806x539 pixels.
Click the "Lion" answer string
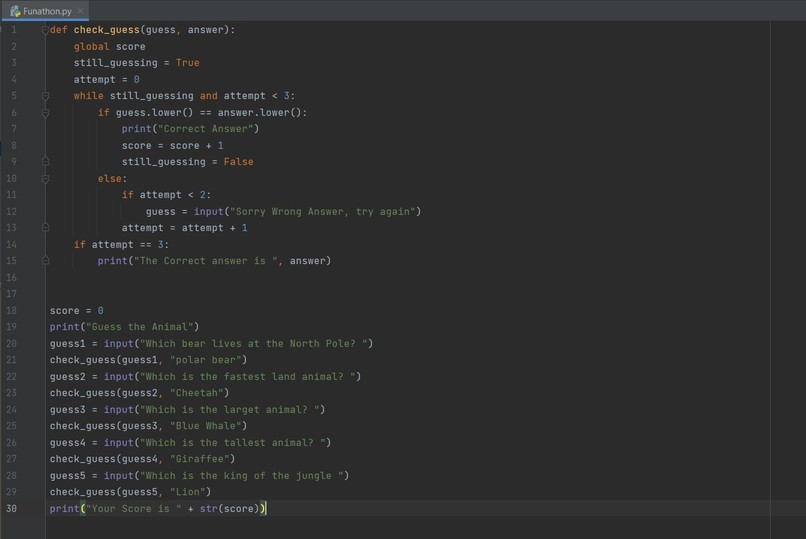[188, 492]
